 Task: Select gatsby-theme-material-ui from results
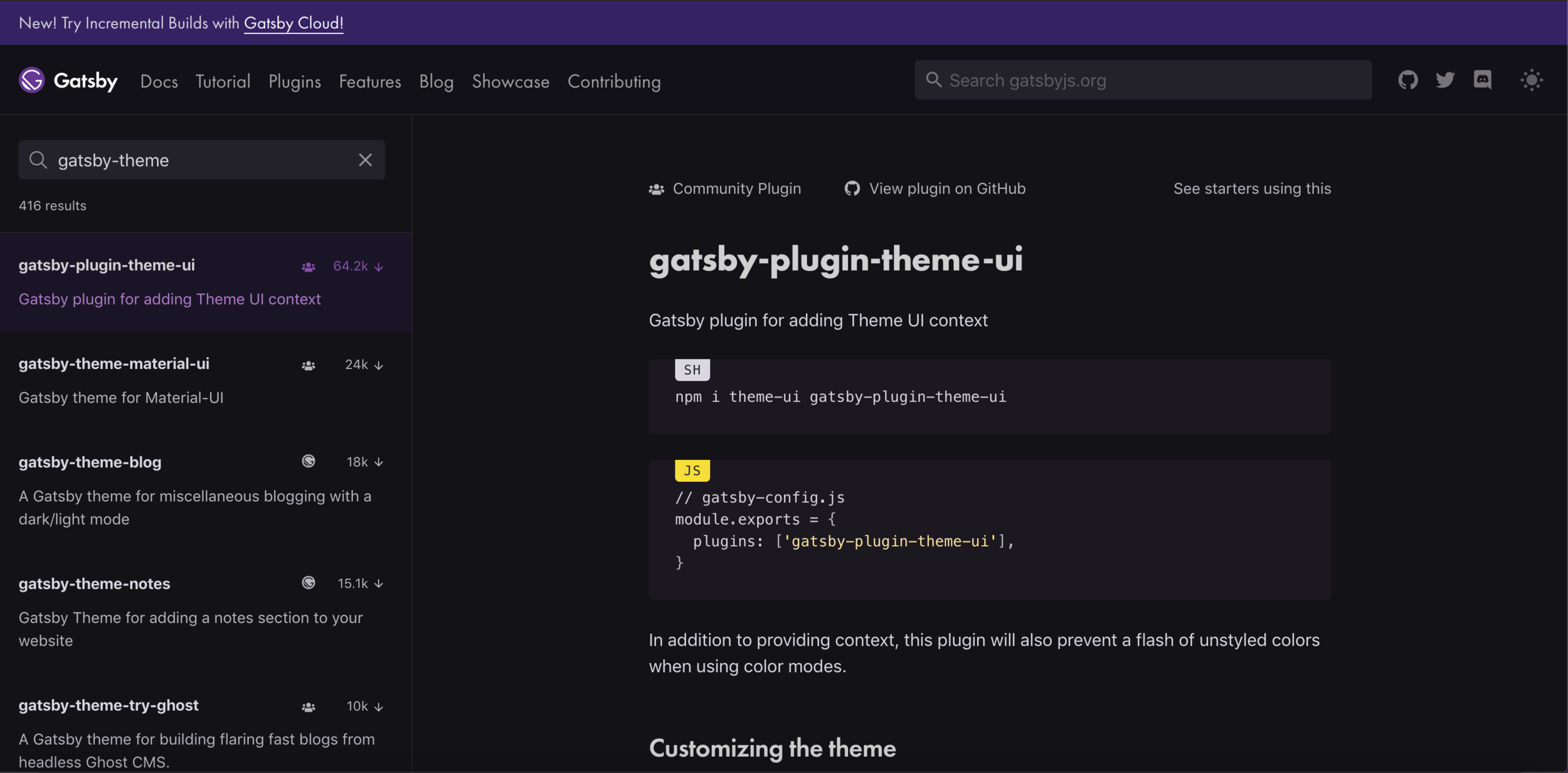coord(114,364)
